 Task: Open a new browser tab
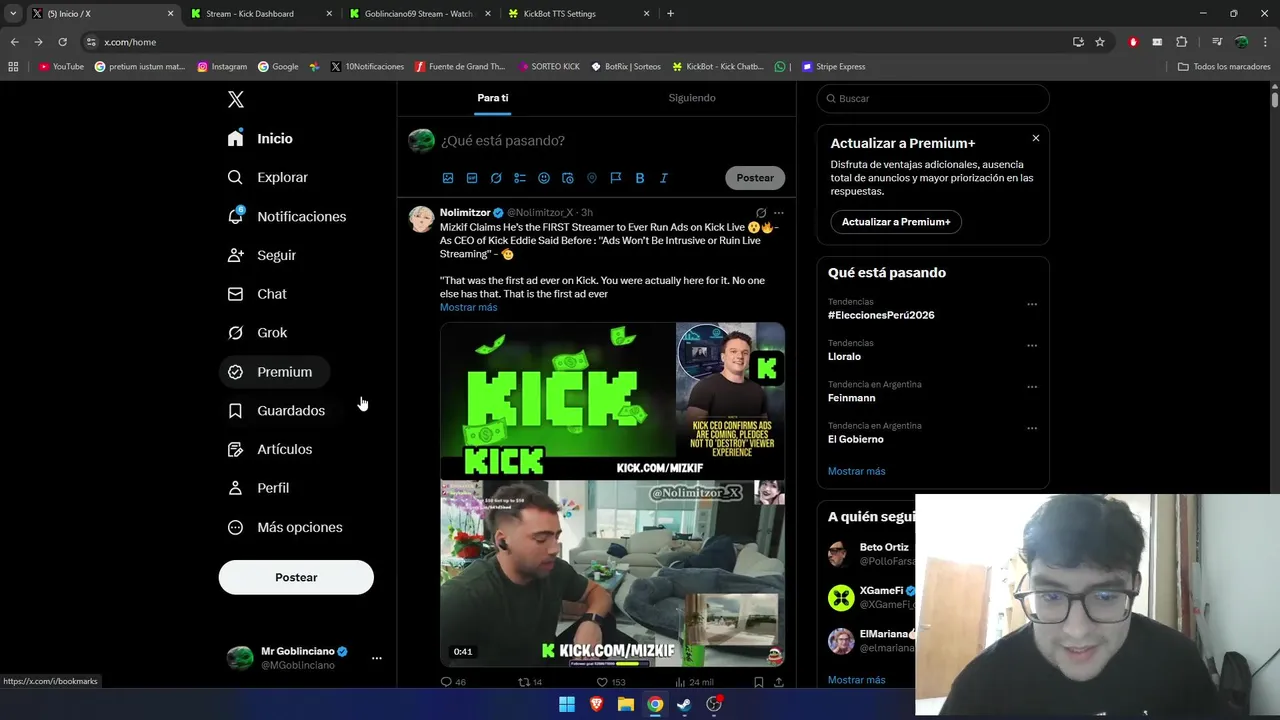pyautogui.click(x=670, y=14)
